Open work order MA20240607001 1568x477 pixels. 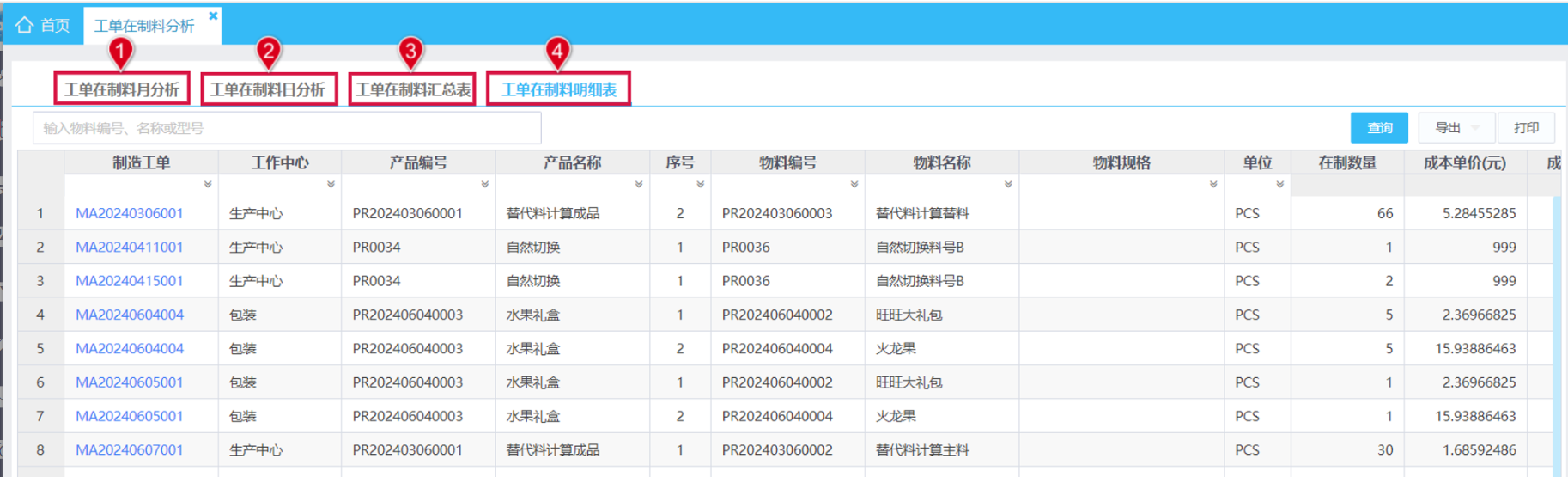click(x=129, y=449)
